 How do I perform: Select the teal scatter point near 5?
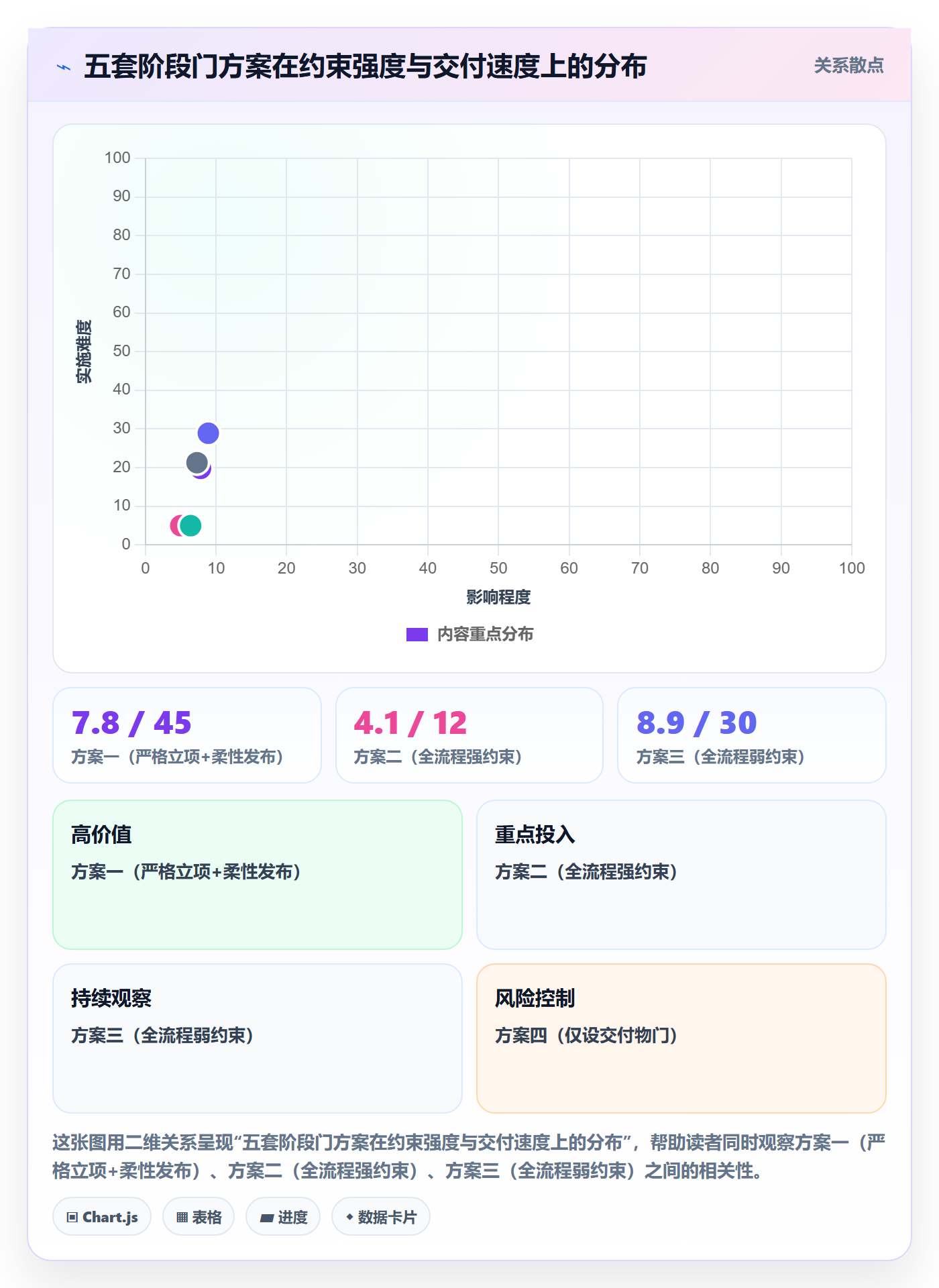tap(190, 525)
